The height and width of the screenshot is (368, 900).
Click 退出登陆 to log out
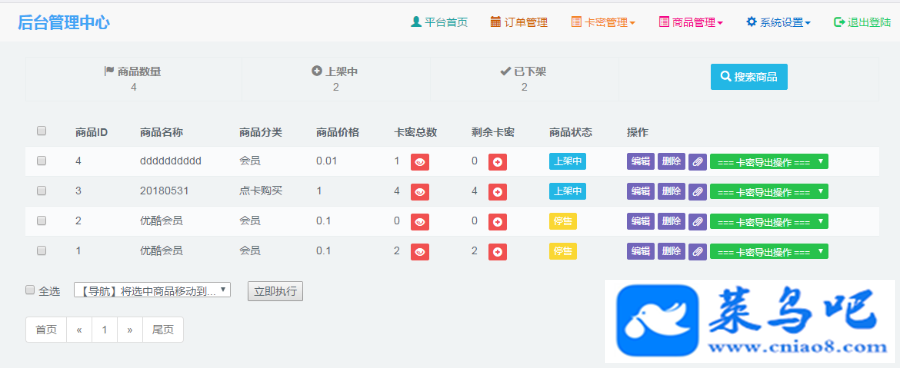click(x=862, y=22)
